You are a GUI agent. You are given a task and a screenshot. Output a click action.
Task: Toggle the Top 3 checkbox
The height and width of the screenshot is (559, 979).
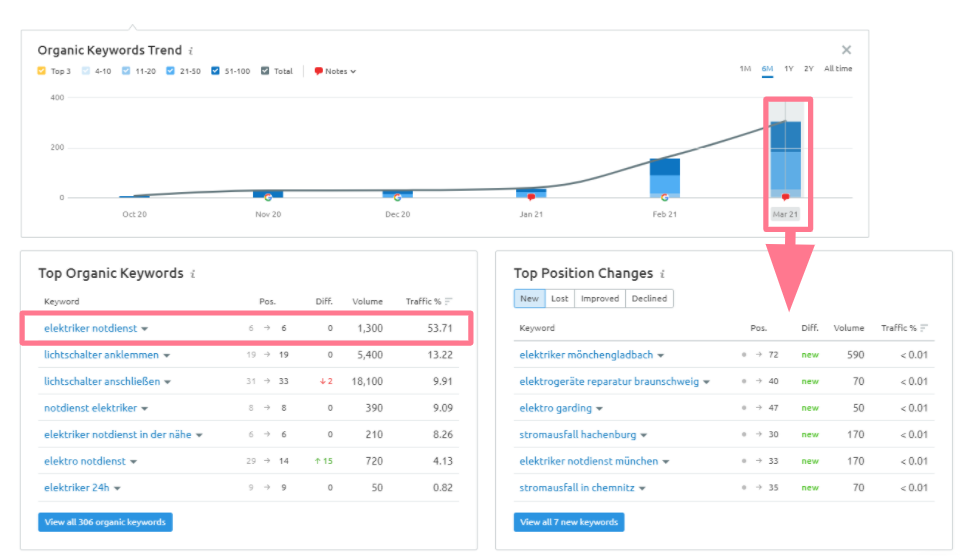(42, 71)
